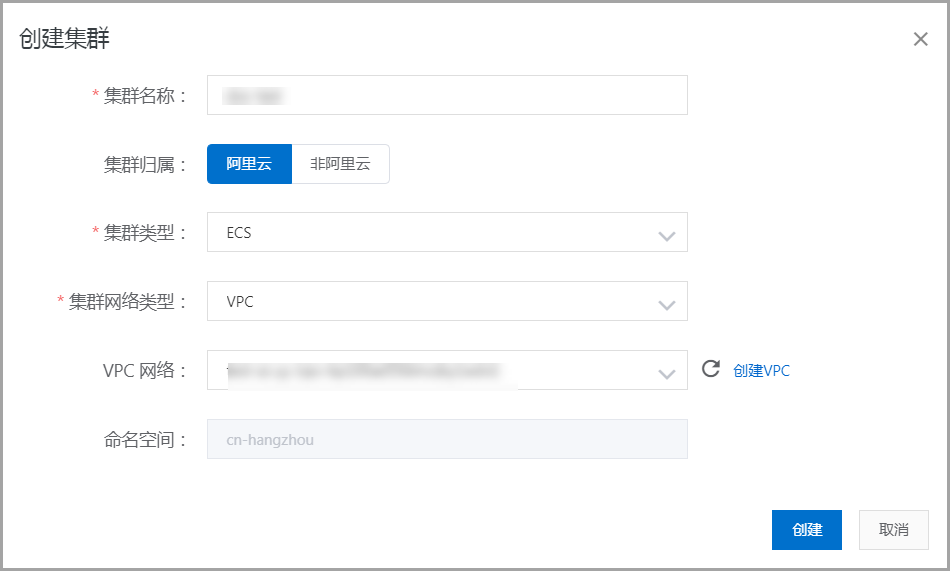950x571 pixels.
Task: Click the 创建VPC link
Action: (x=761, y=370)
